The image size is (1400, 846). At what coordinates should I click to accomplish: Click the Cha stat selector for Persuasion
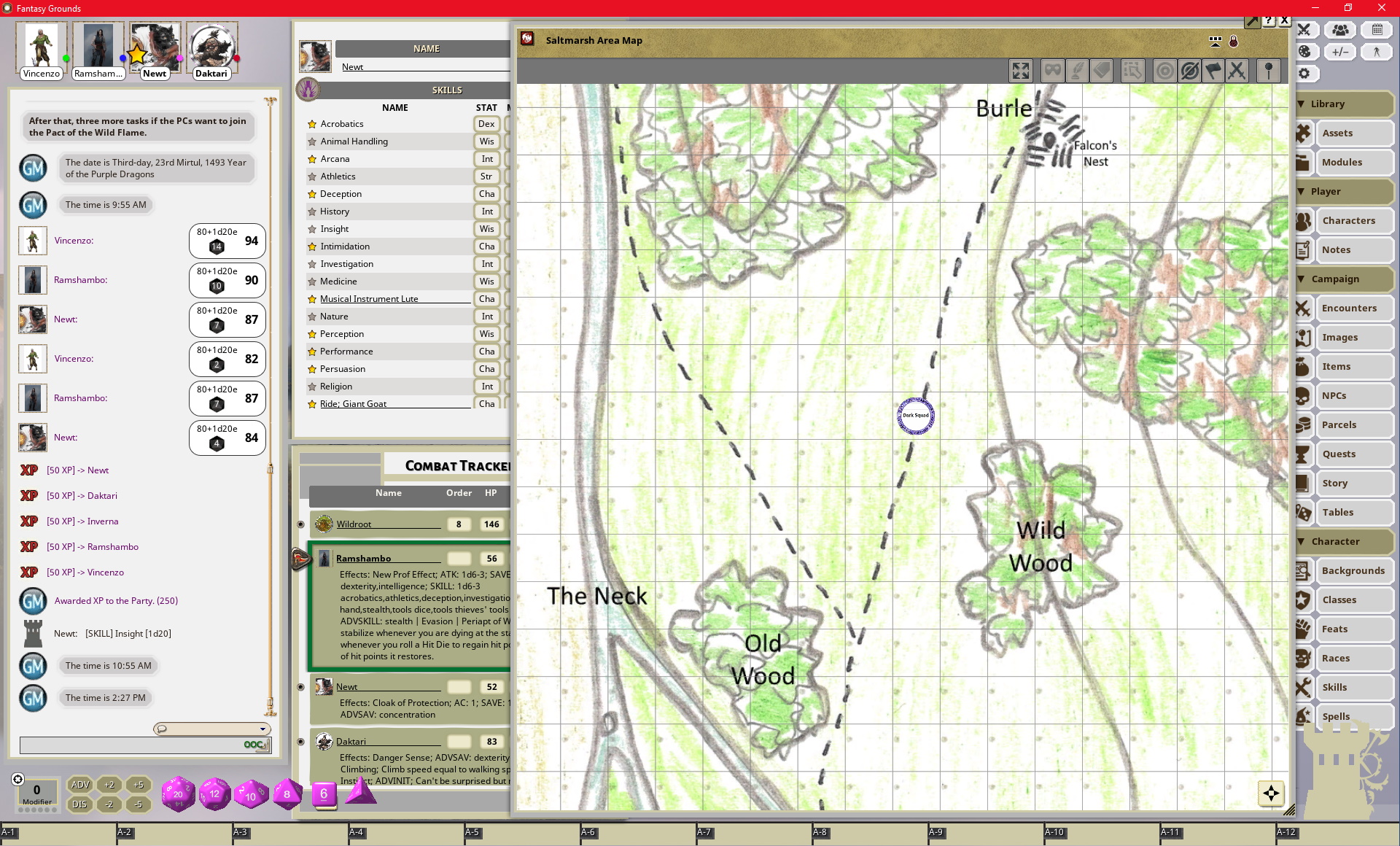tap(486, 369)
